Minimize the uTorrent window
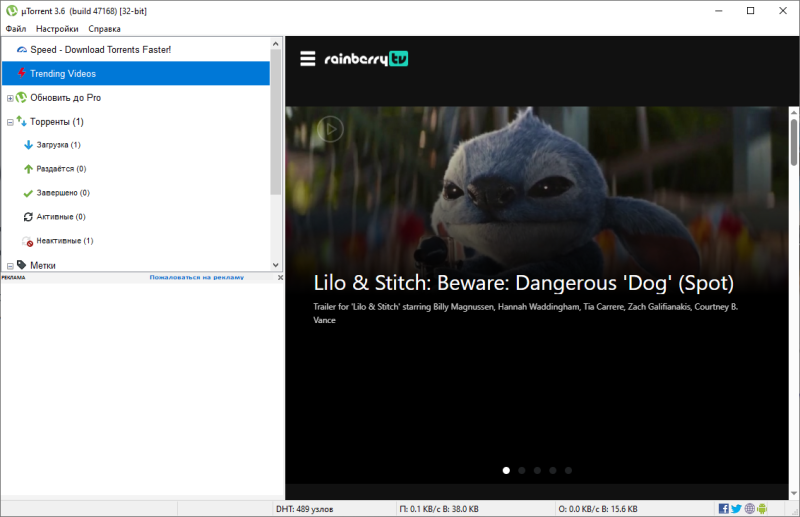The width and height of the screenshot is (800, 517). click(719, 11)
